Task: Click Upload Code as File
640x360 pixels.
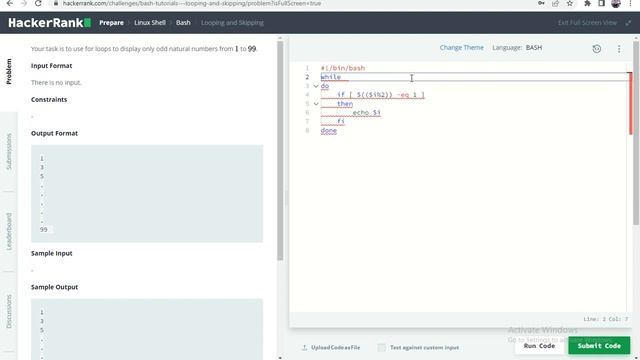Action: click(336, 347)
